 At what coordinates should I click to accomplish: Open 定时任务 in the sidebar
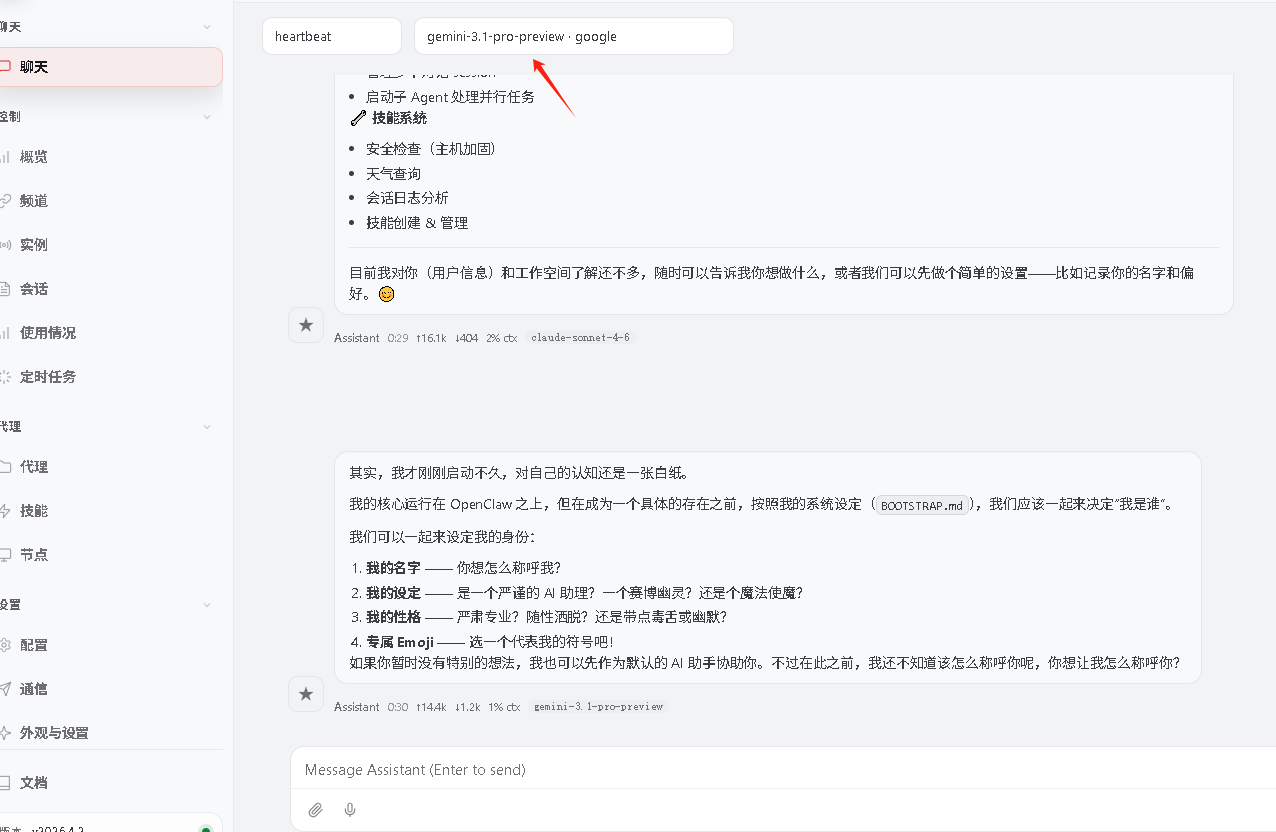pyautogui.click(x=47, y=377)
